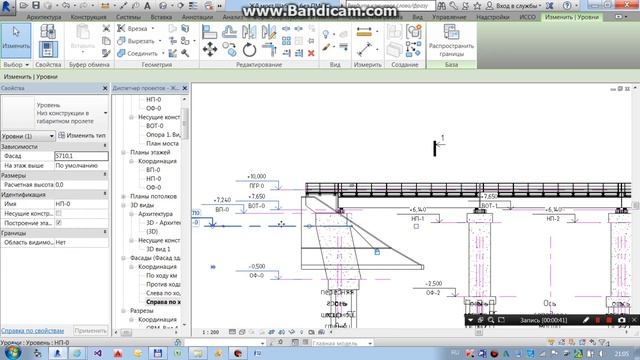This screenshot has height=360, width=640.
Task: Open the Надстройки ribbon tab
Action: click(x=493, y=17)
